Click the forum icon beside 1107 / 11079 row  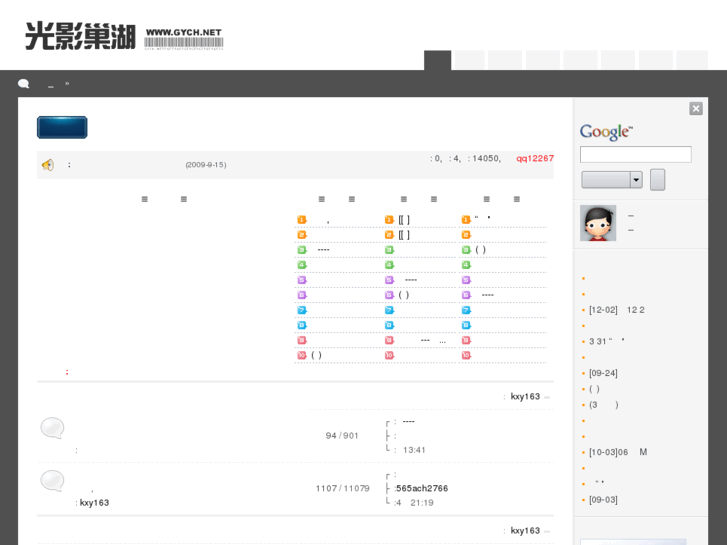[53, 481]
